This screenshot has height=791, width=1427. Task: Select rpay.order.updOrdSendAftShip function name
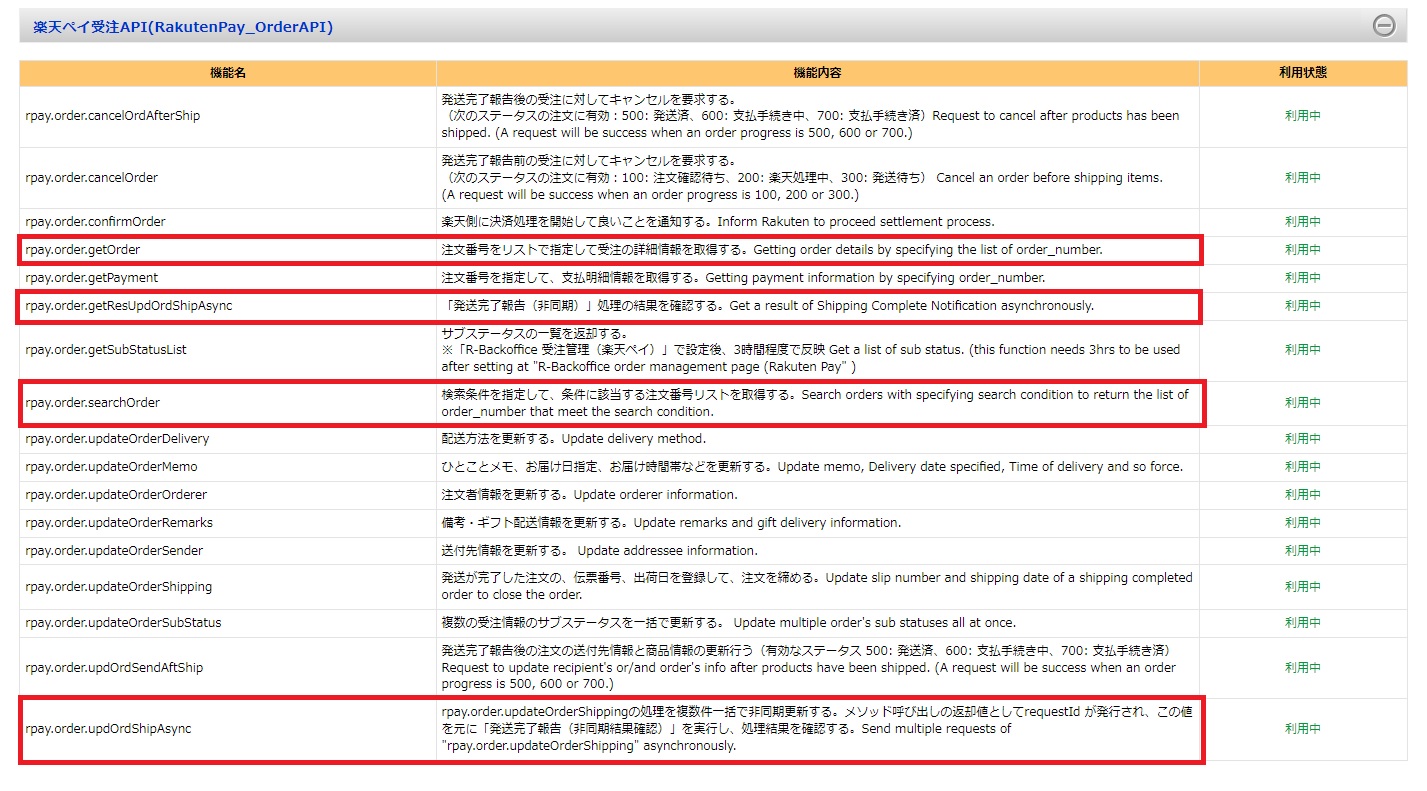(x=114, y=668)
